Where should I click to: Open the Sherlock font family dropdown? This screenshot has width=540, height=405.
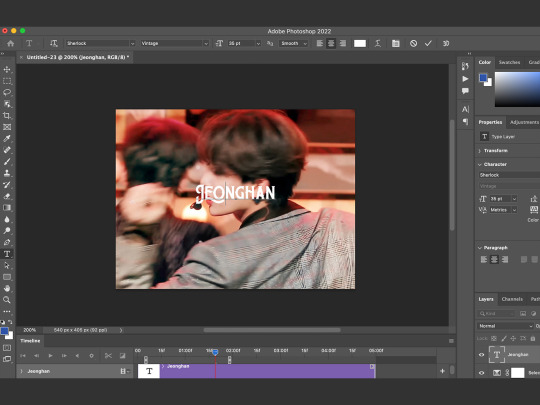[x=133, y=43]
